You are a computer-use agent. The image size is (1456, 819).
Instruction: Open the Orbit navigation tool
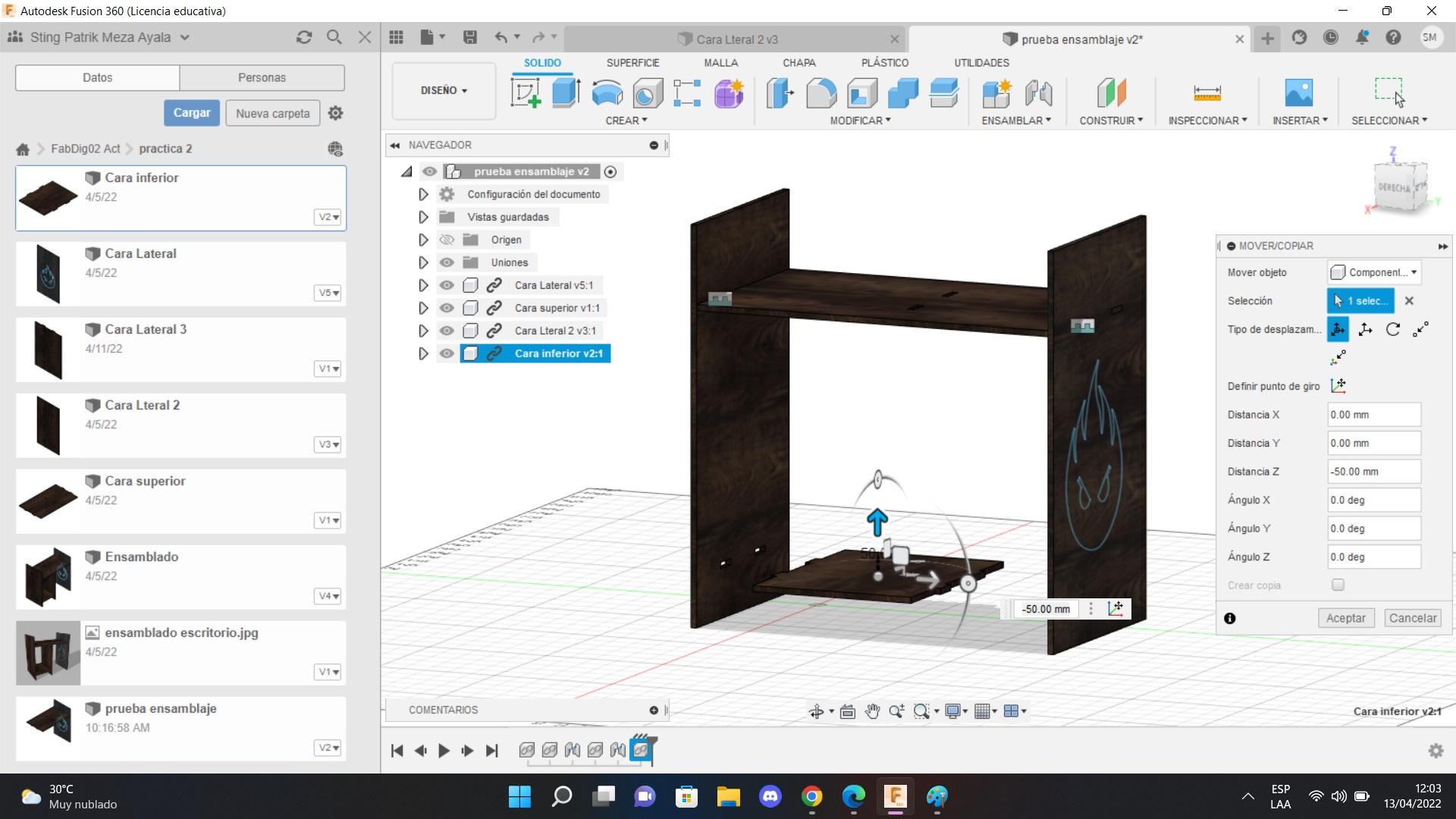point(816,711)
